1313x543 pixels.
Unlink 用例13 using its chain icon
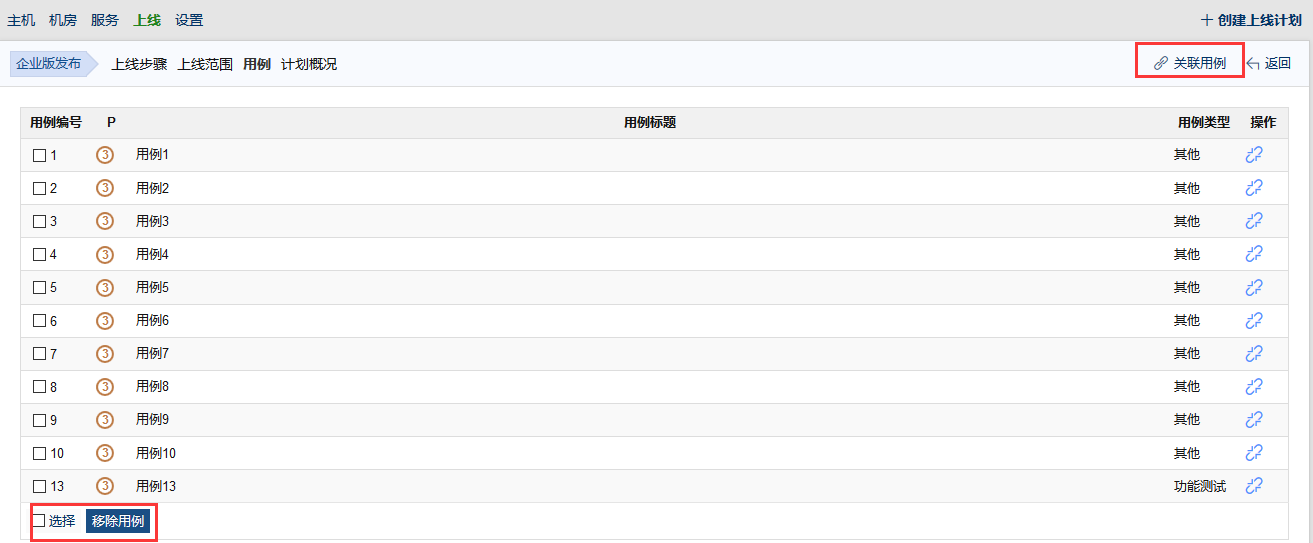1254,486
